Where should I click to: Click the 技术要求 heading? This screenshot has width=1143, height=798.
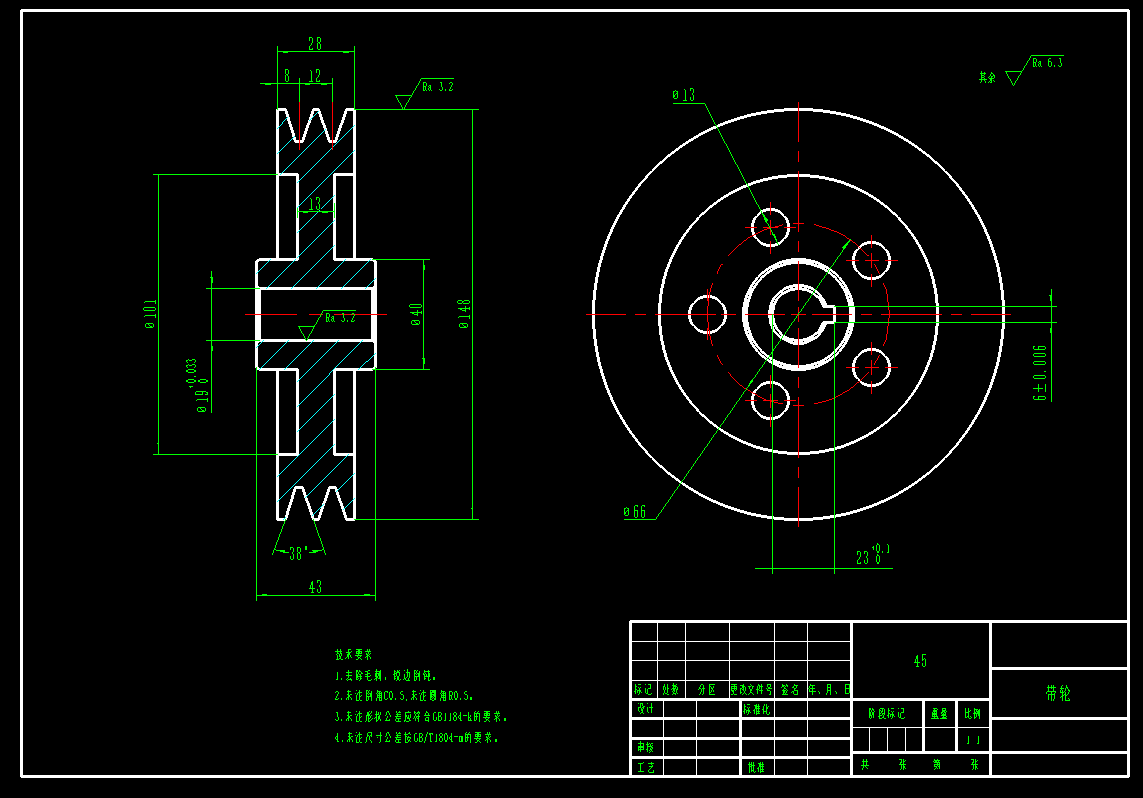(x=354, y=654)
